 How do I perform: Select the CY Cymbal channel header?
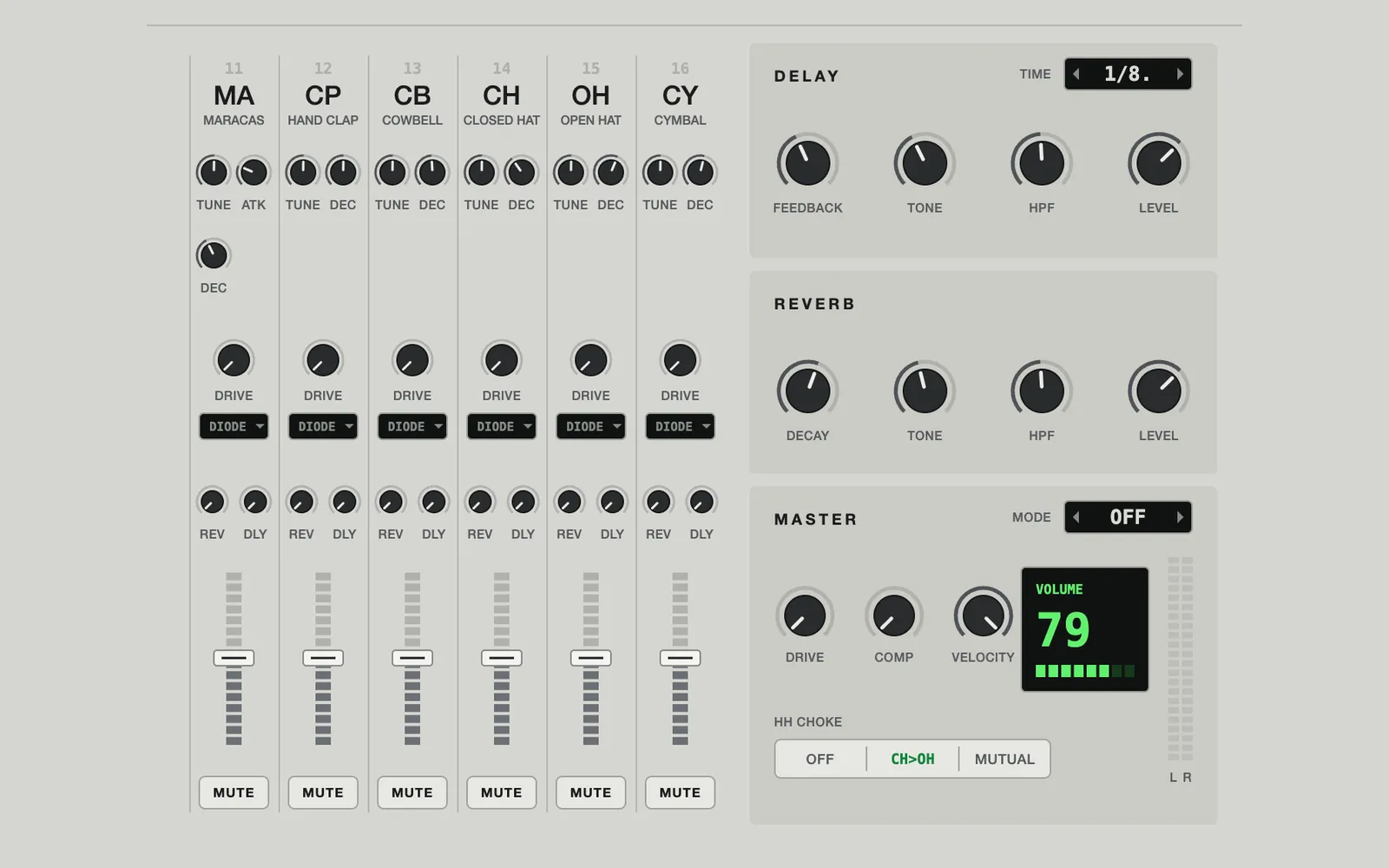tap(680, 95)
